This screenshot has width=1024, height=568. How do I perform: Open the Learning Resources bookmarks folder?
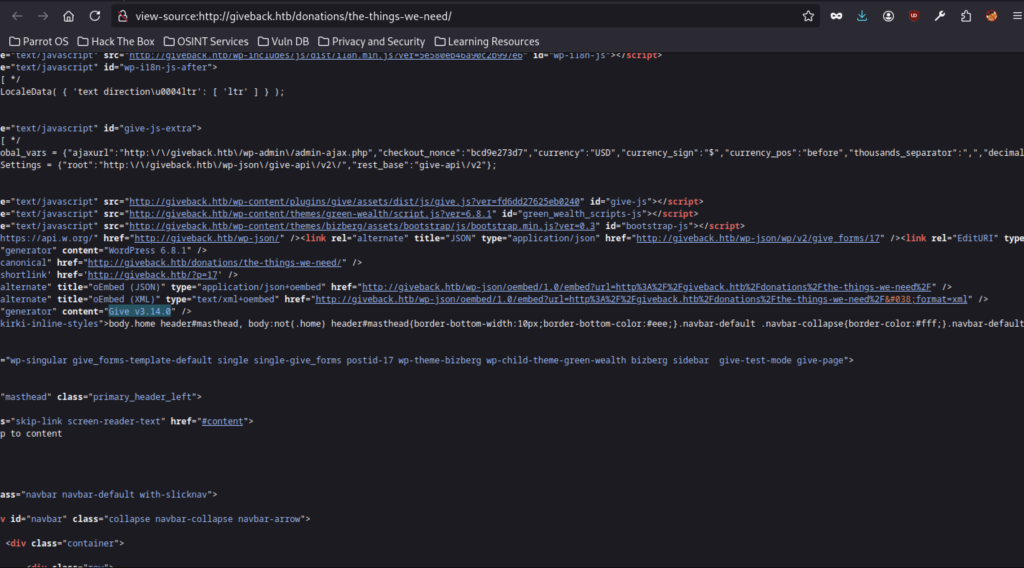tap(486, 41)
